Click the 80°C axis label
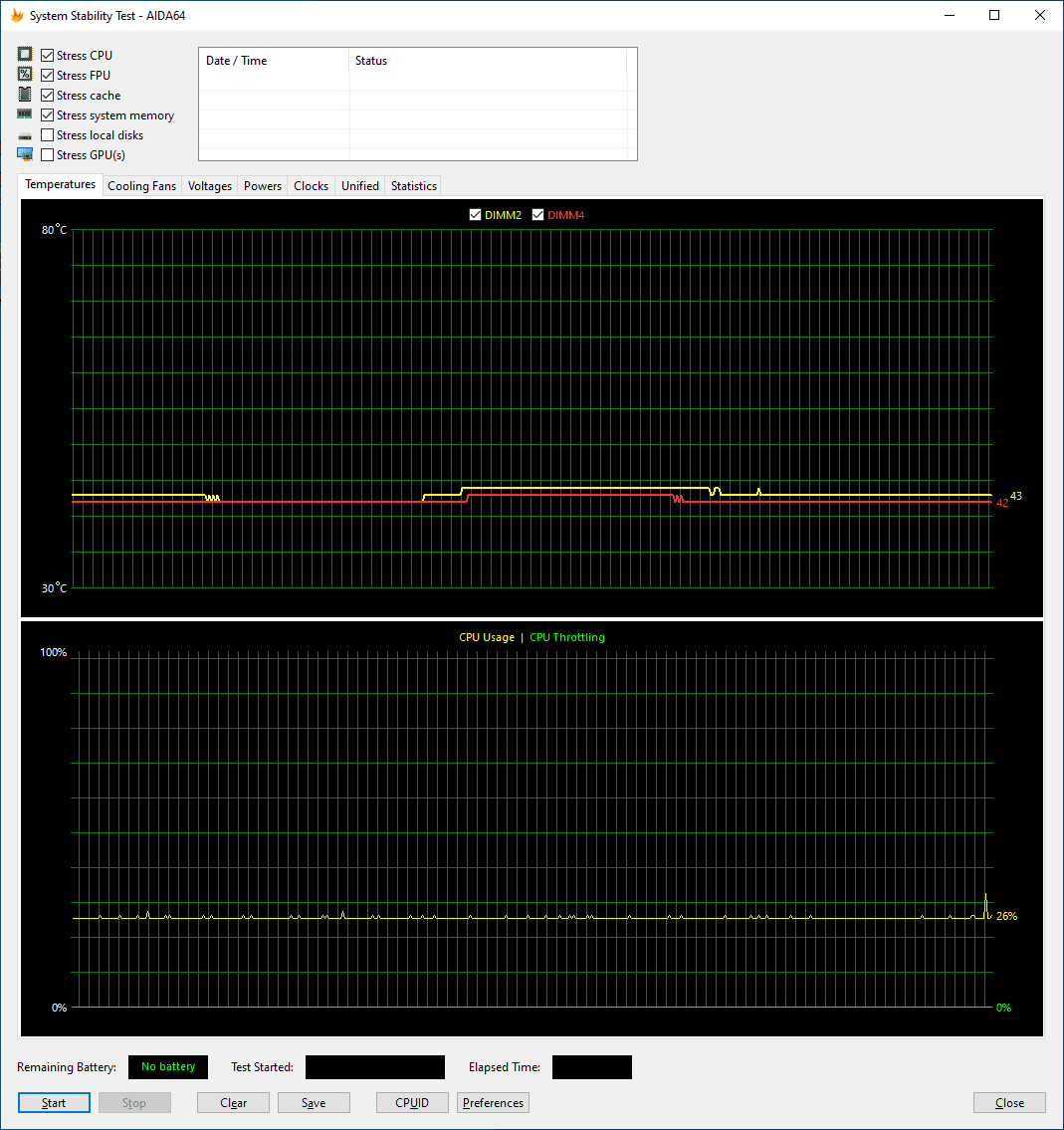 point(54,230)
